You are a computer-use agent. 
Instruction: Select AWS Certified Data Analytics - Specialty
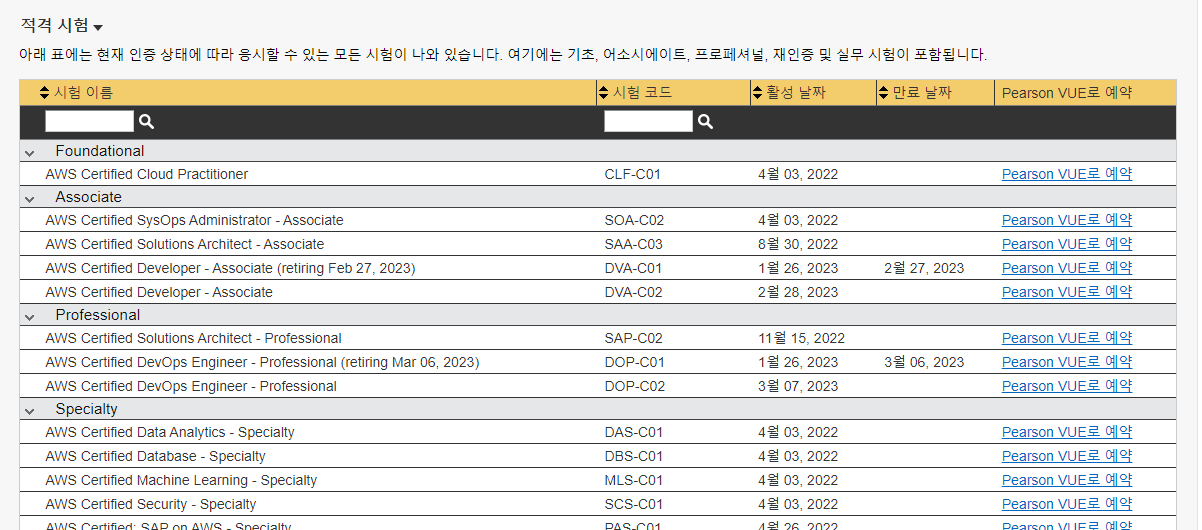tap(170, 432)
